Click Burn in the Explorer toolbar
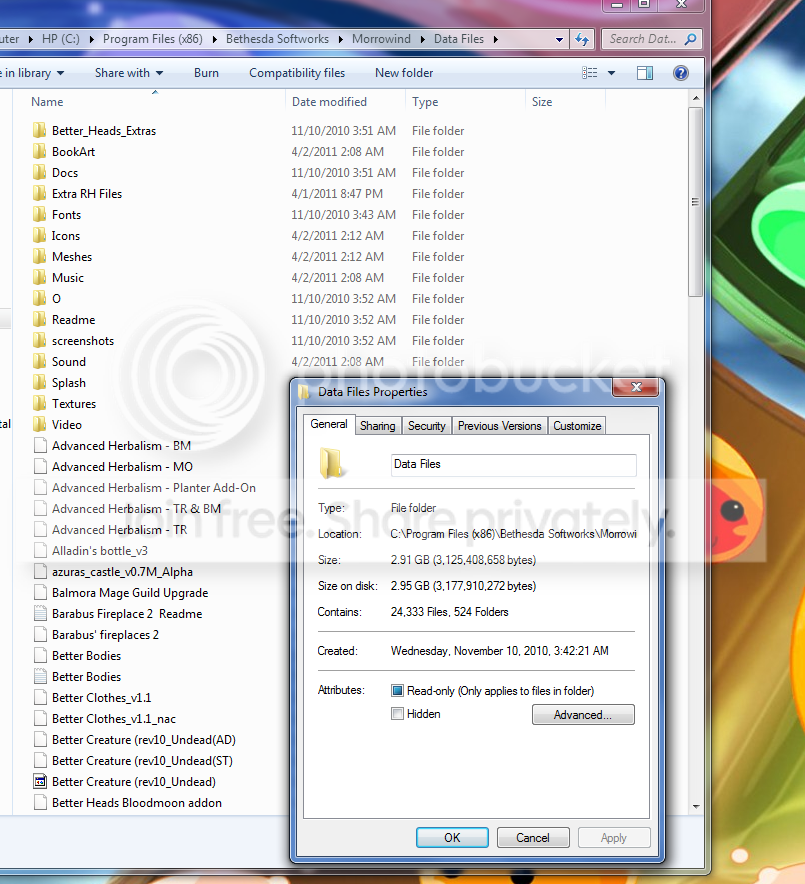 coord(206,73)
